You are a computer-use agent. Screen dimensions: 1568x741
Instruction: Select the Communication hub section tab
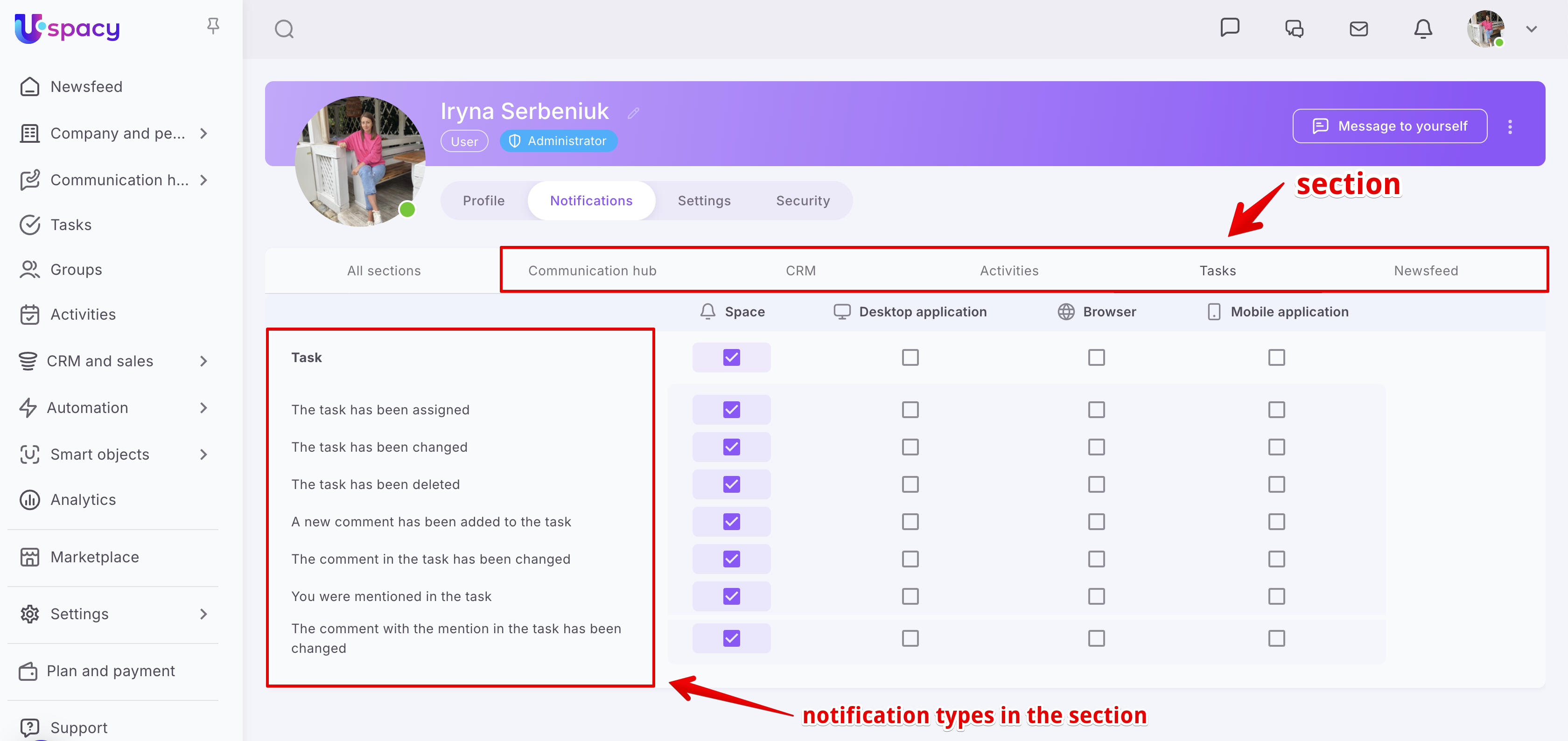pyautogui.click(x=592, y=271)
